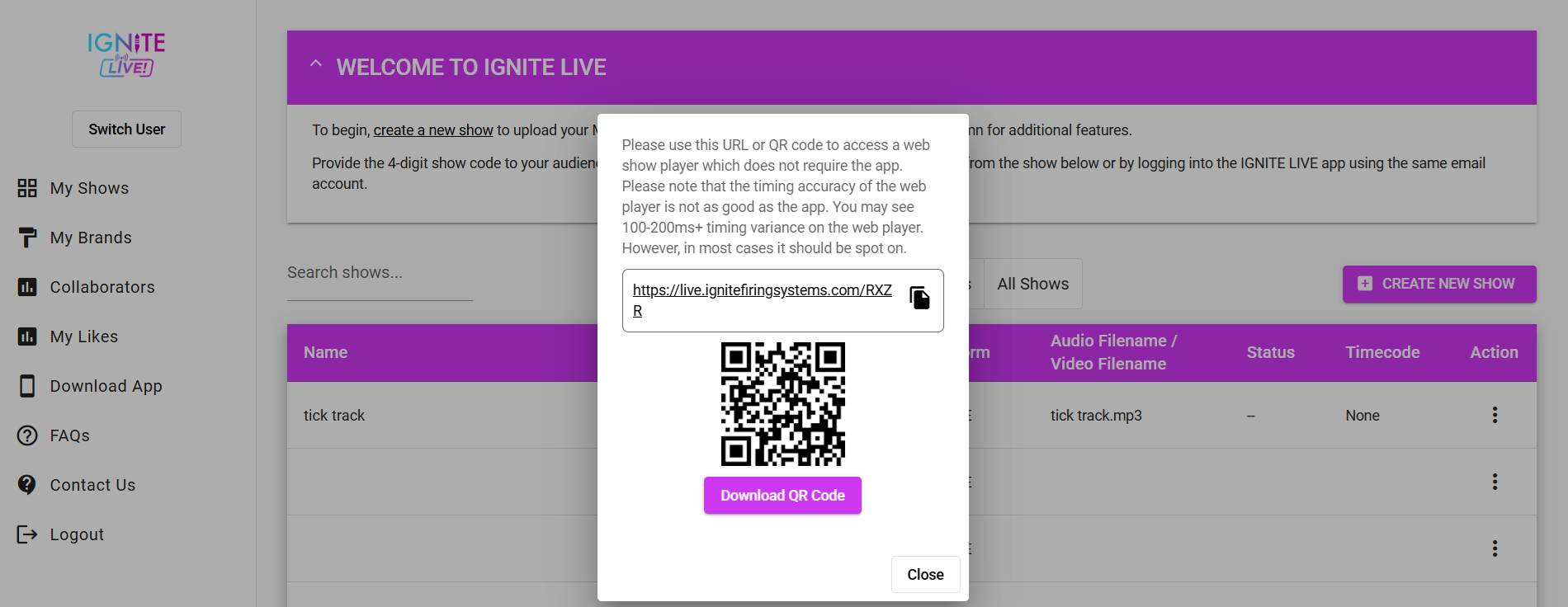Open the second row's three-dot menu
1568x607 pixels.
[x=1495, y=482]
